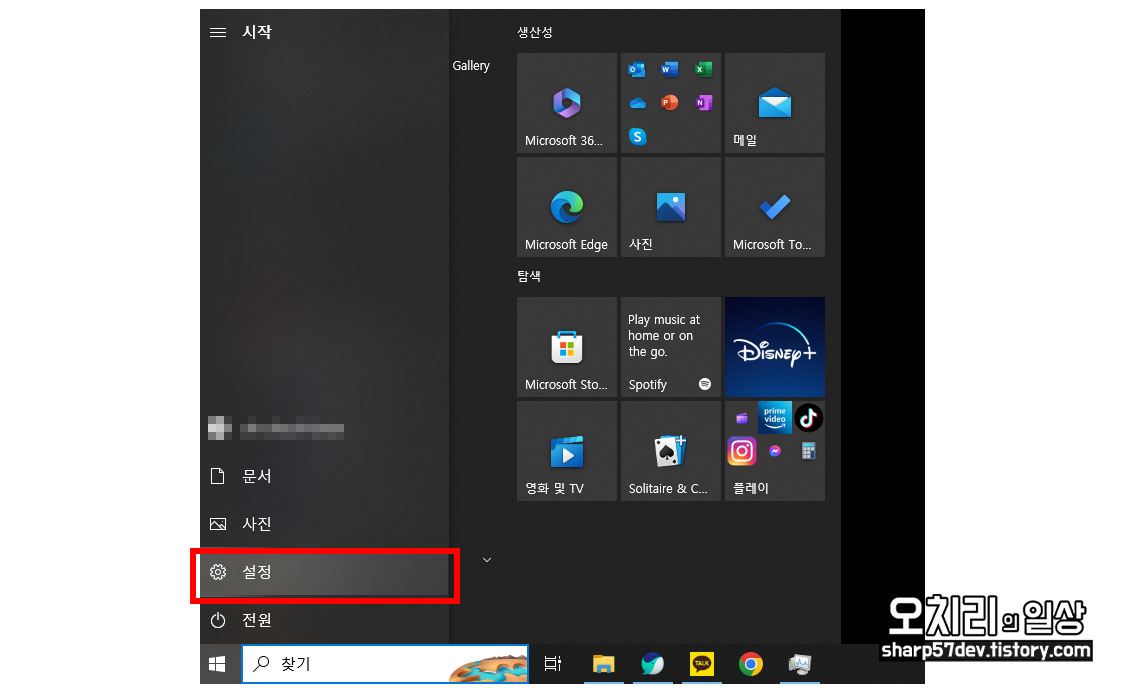This screenshot has height=693, width=1124.
Task: Click the Skype icon in the Office folder tile
Action: point(637,136)
